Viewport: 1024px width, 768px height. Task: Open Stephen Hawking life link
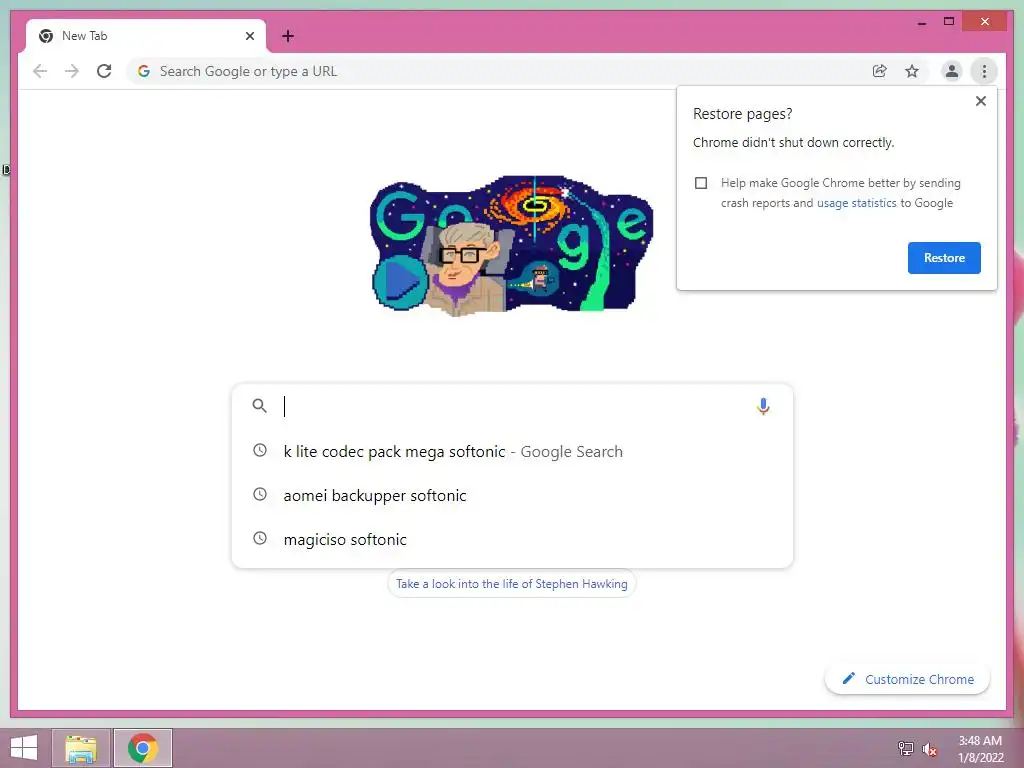(511, 584)
